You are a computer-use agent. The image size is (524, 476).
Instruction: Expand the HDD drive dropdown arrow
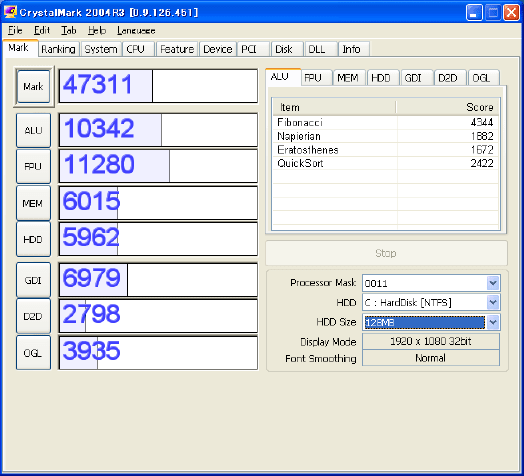pos(493,303)
